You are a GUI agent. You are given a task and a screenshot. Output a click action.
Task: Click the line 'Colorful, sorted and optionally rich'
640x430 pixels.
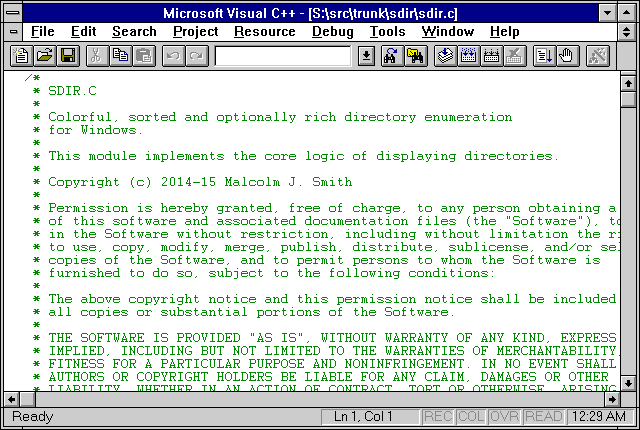[x=273, y=117]
